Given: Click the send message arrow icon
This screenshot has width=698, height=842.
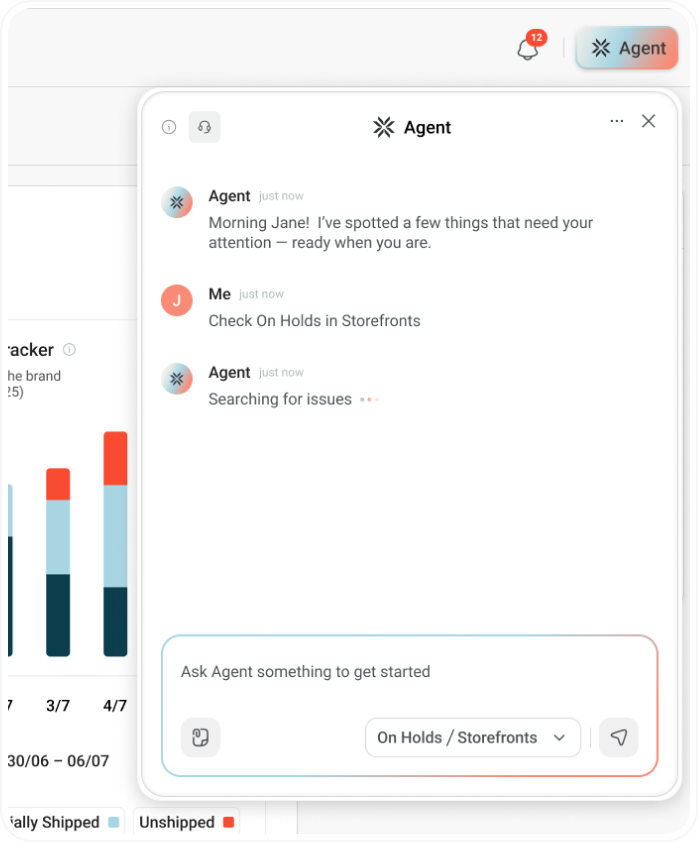Looking at the screenshot, I should pyautogui.click(x=618, y=738).
